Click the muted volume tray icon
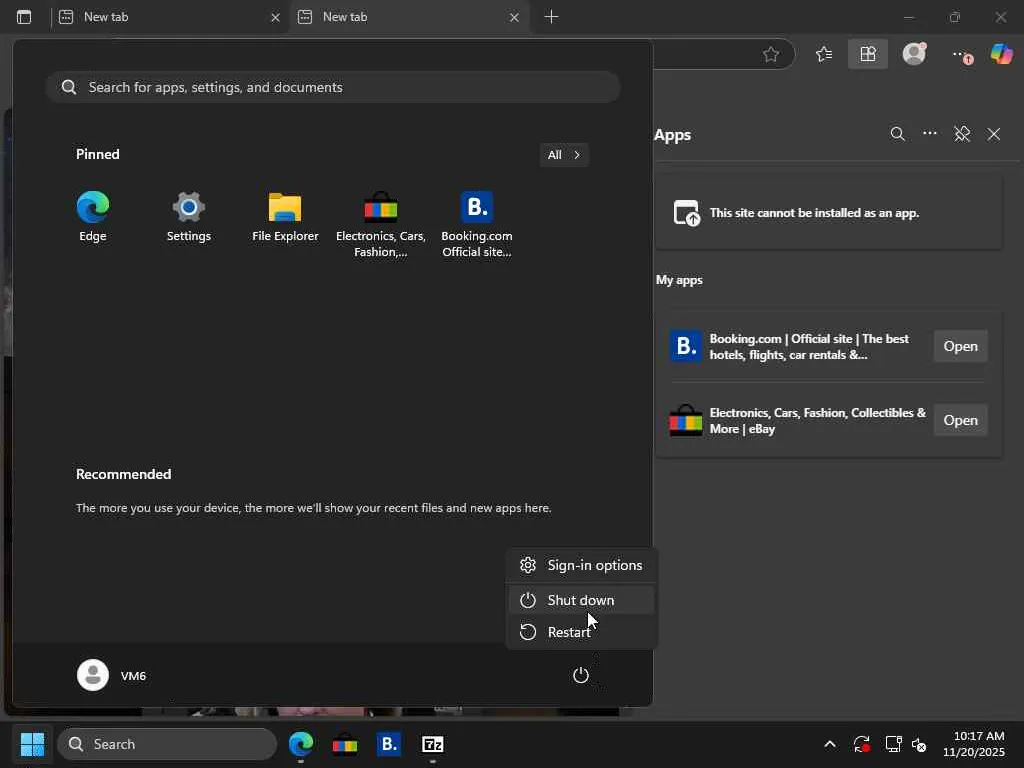1024x768 pixels. [x=920, y=744]
